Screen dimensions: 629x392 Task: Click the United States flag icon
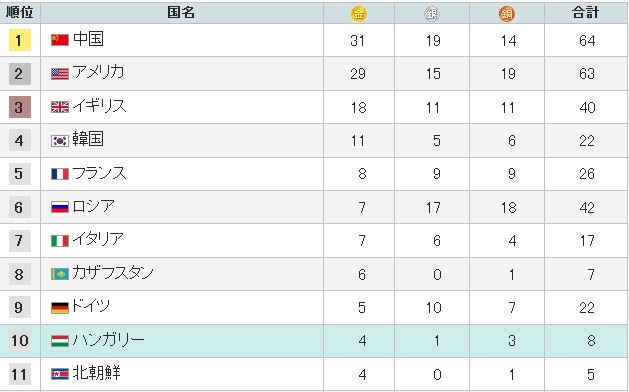(x=60, y=73)
